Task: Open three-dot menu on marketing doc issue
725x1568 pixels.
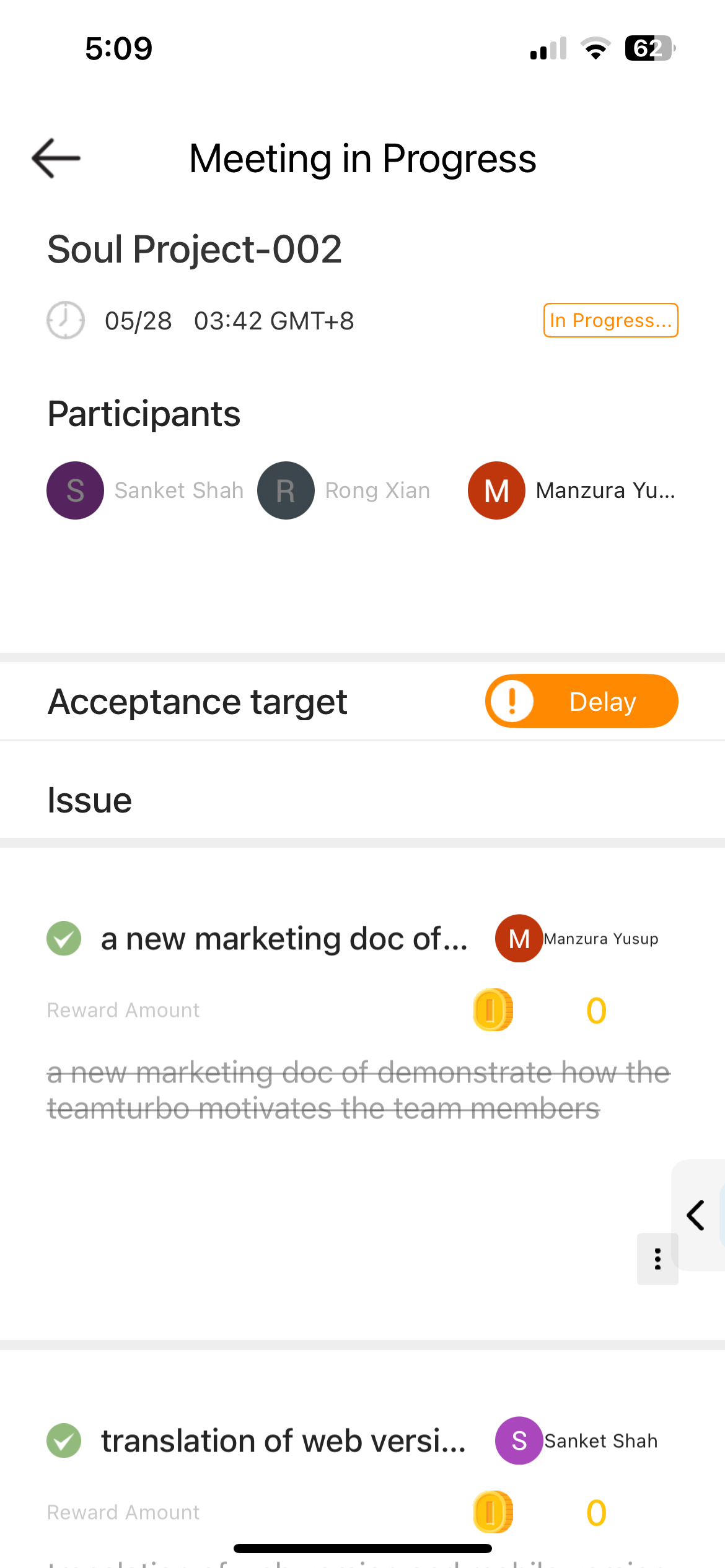Action: (657, 1259)
